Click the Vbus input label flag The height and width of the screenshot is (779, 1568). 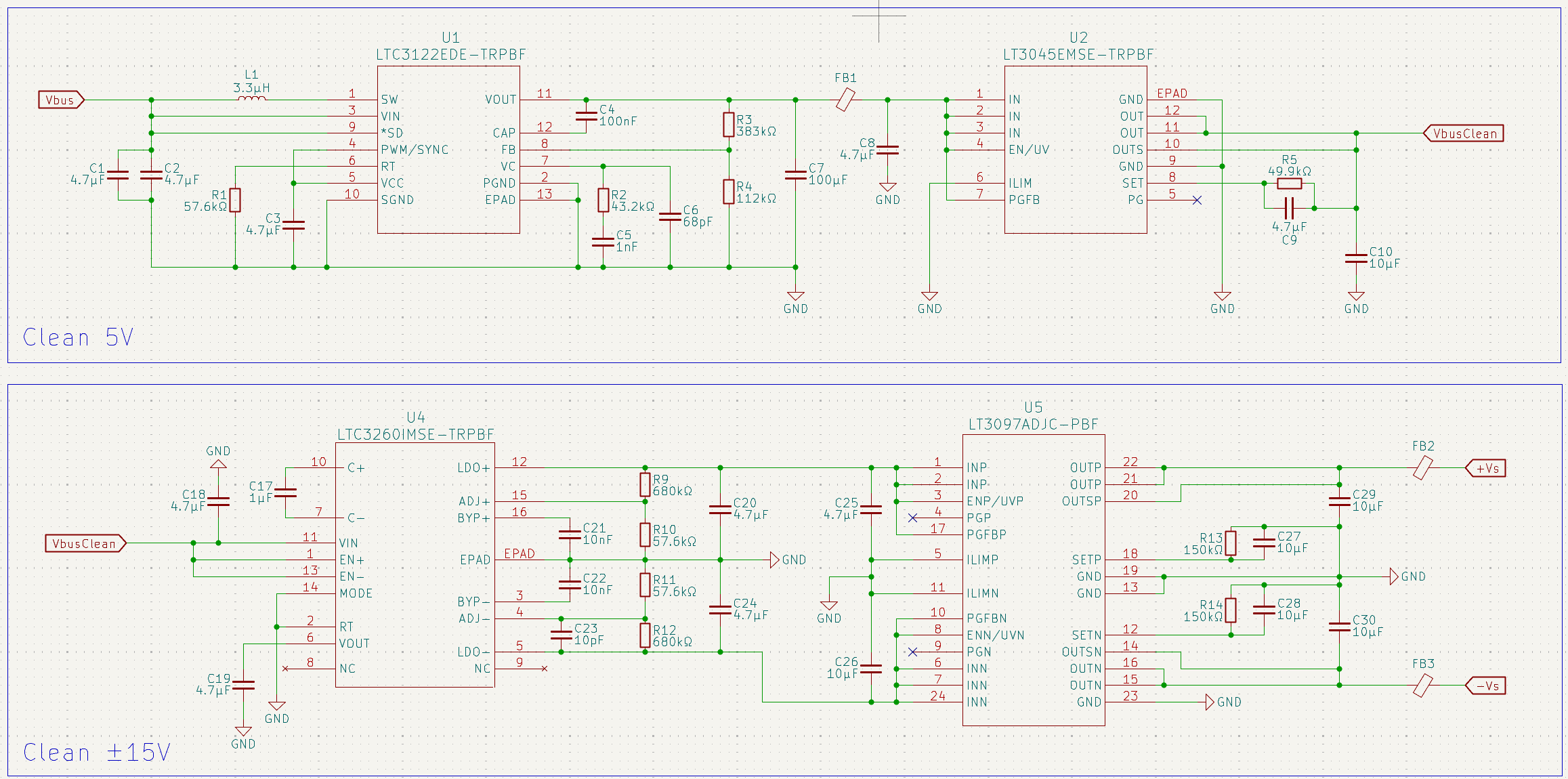point(60,100)
